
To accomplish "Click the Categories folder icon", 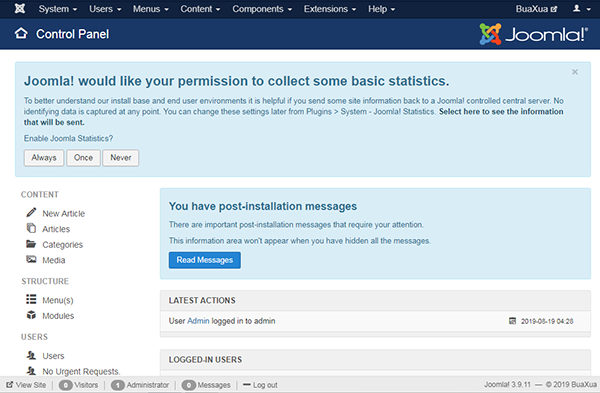I will point(31,244).
